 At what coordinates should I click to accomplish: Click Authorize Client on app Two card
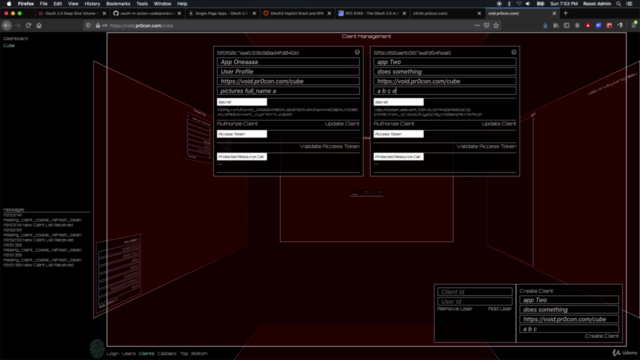[x=394, y=124]
